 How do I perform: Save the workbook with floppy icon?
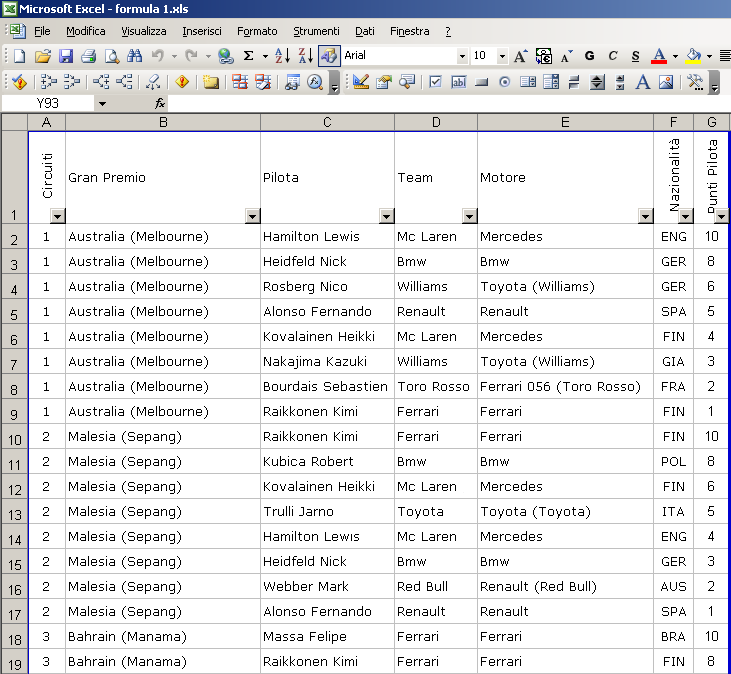click(x=66, y=56)
